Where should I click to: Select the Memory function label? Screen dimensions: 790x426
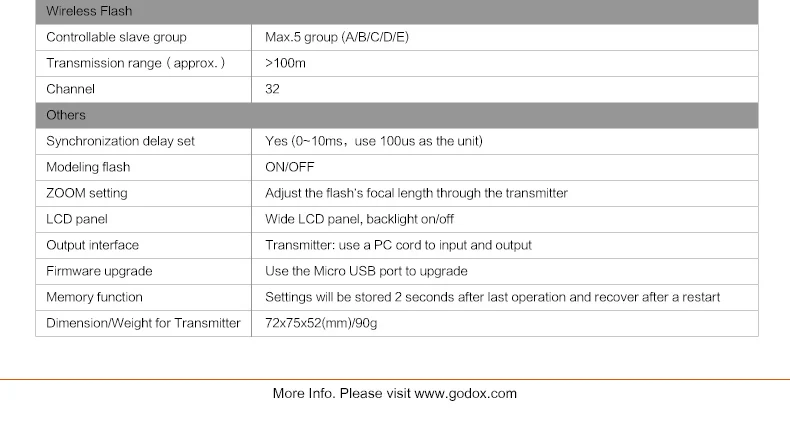coord(94,297)
